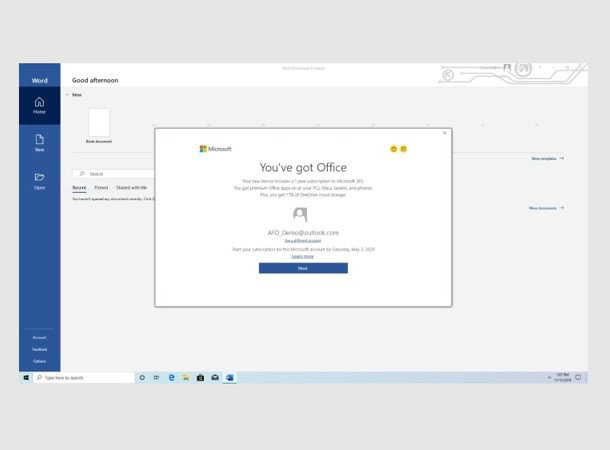The height and width of the screenshot is (450, 610).
Task: Open Account settings in Word sidebar
Action: point(39,337)
